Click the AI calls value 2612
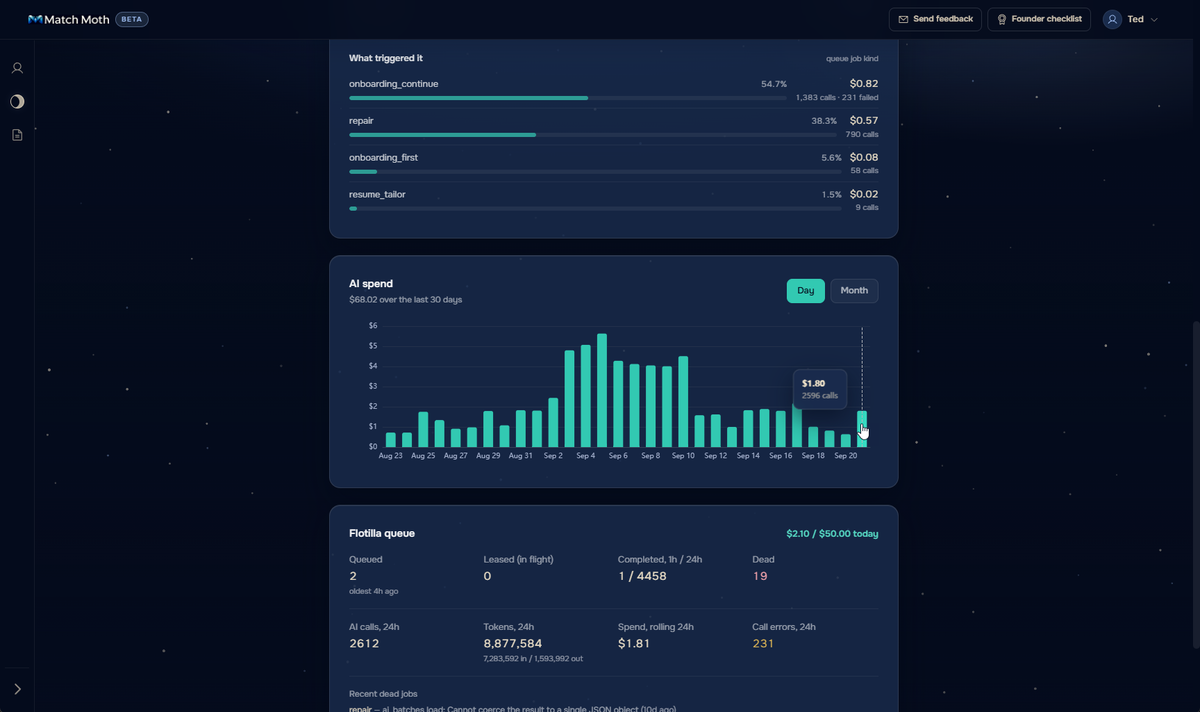The width and height of the screenshot is (1200, 712). 364,643
